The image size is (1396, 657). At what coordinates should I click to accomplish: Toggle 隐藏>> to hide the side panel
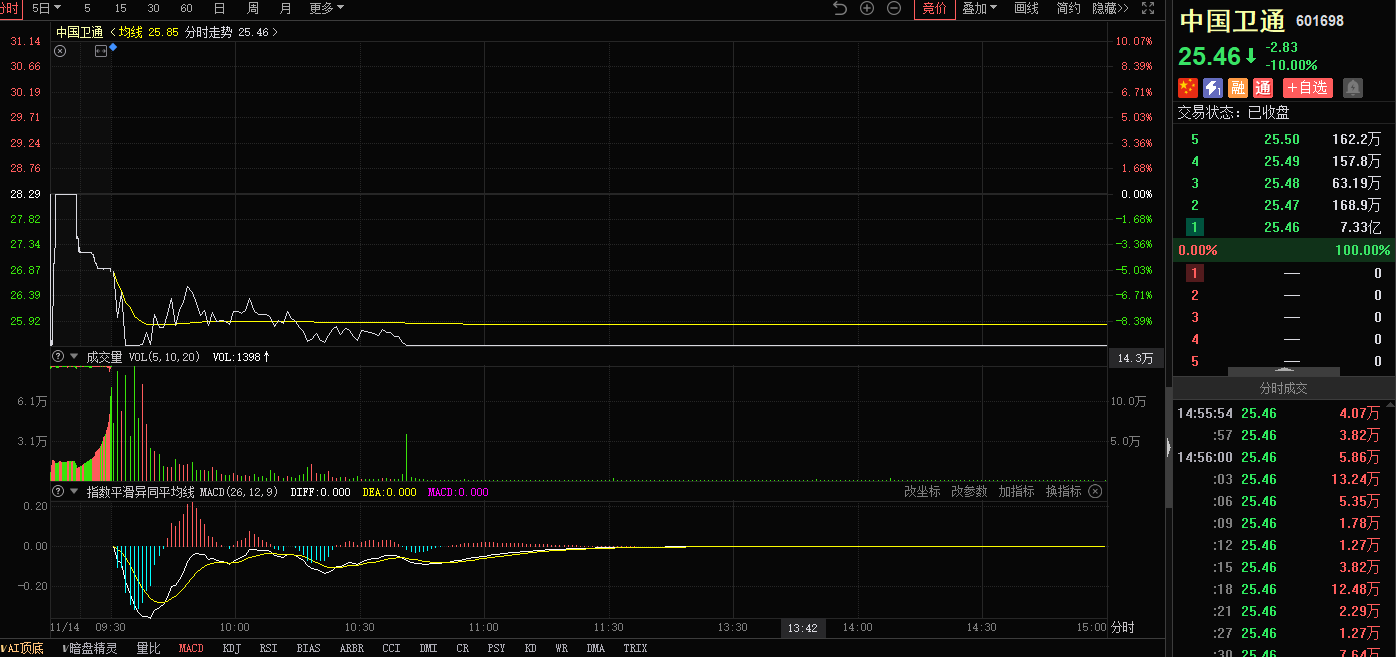pos(1110,8)
